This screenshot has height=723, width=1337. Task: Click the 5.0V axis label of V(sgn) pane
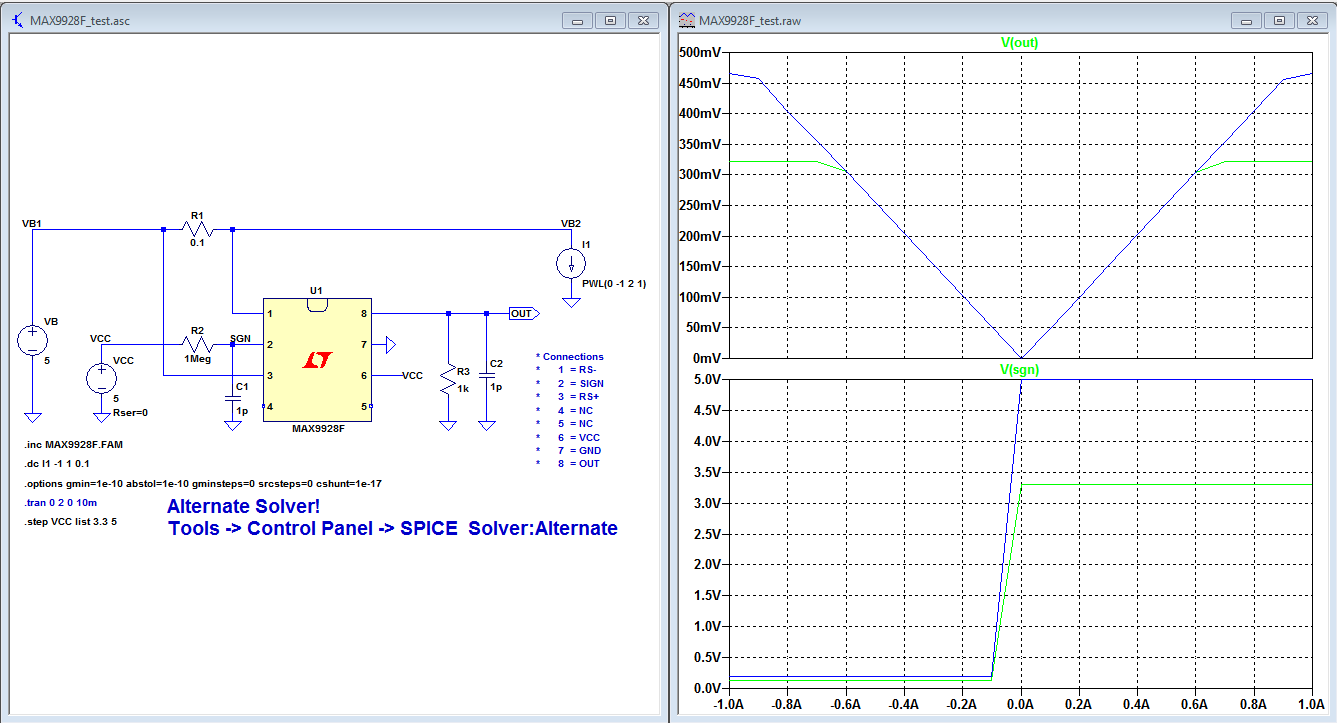706,380
